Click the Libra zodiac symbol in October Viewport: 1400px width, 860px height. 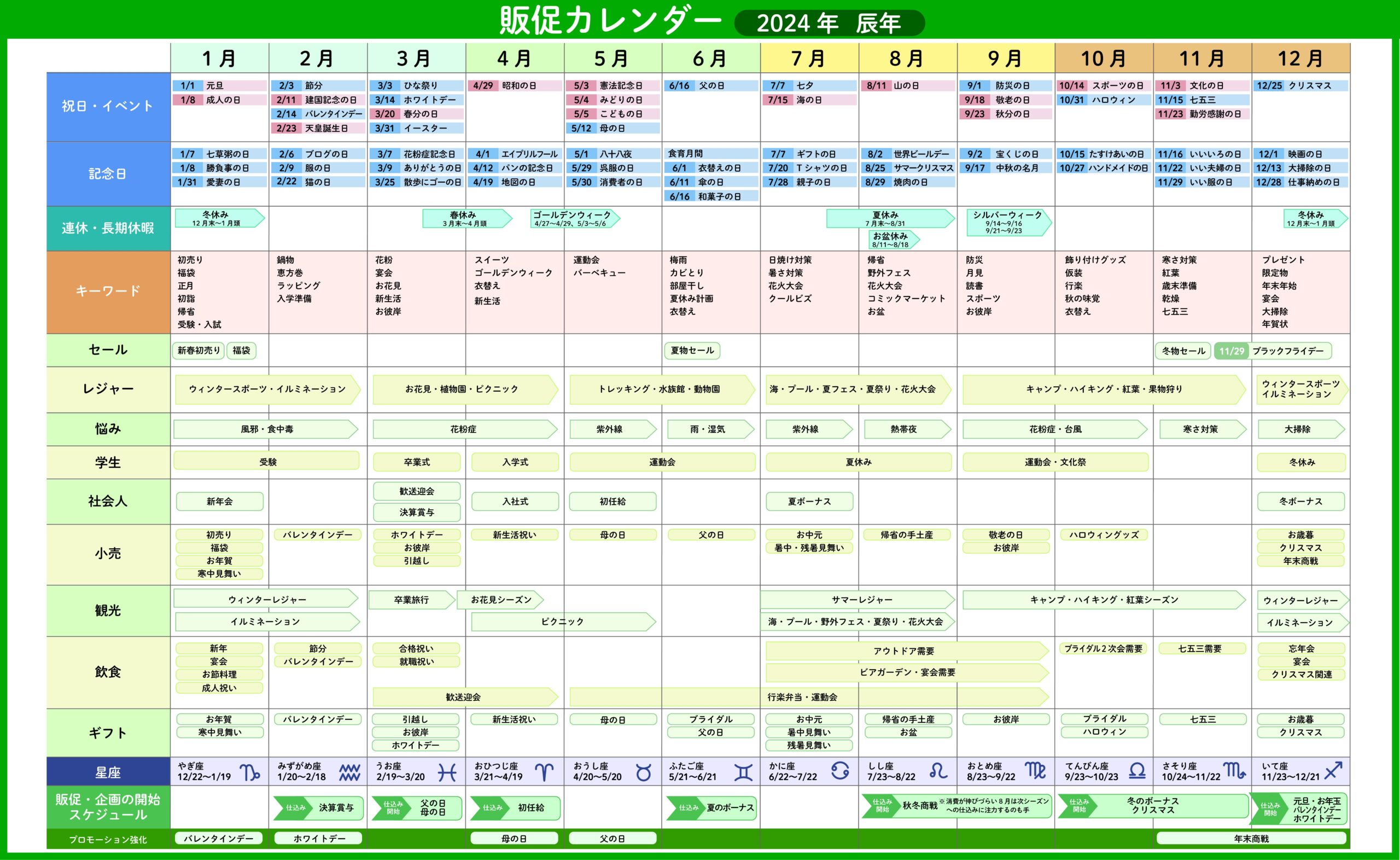(1137, 771)
